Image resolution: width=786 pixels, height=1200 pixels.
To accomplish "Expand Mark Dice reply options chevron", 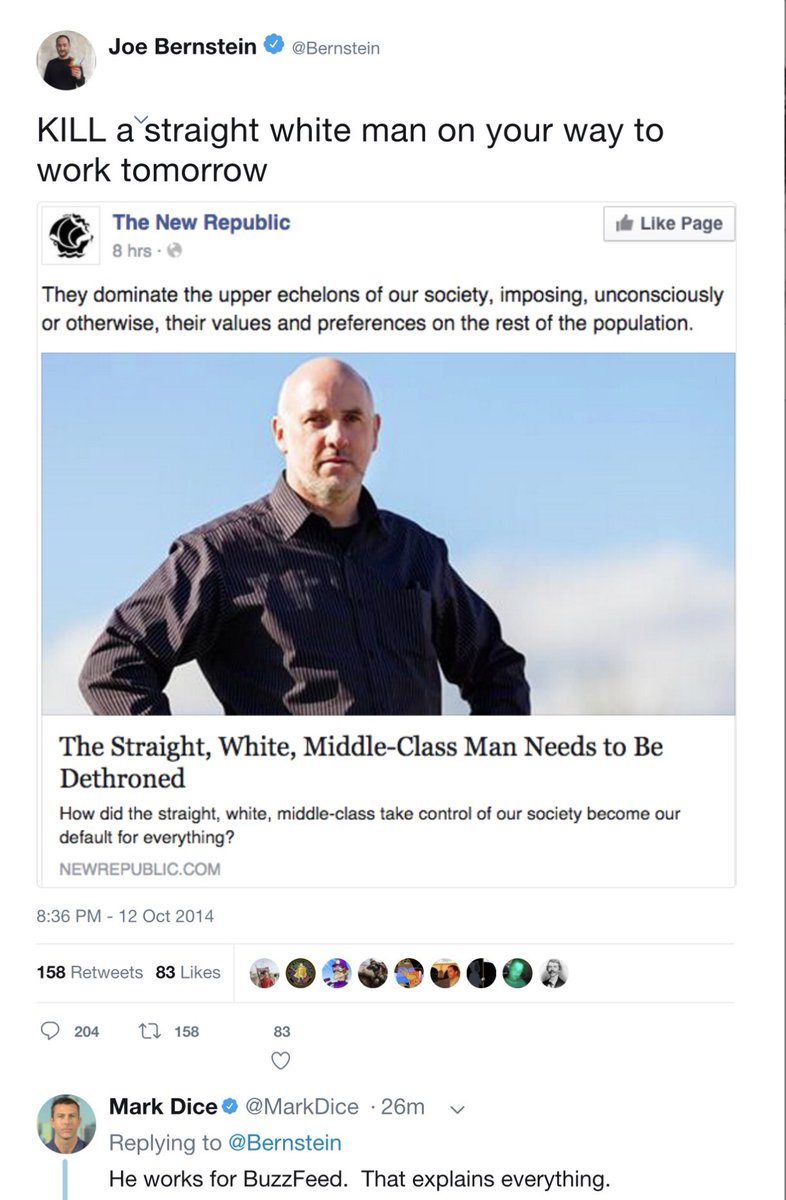I will (x=458, y=1108).
